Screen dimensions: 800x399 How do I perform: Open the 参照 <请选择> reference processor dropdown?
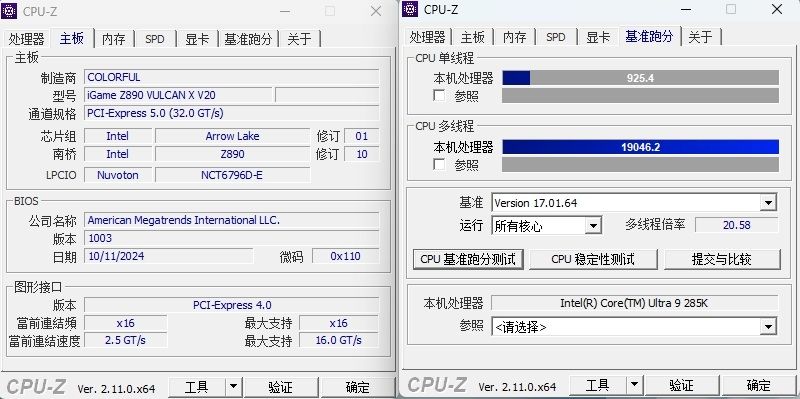[x=768, y=327]
